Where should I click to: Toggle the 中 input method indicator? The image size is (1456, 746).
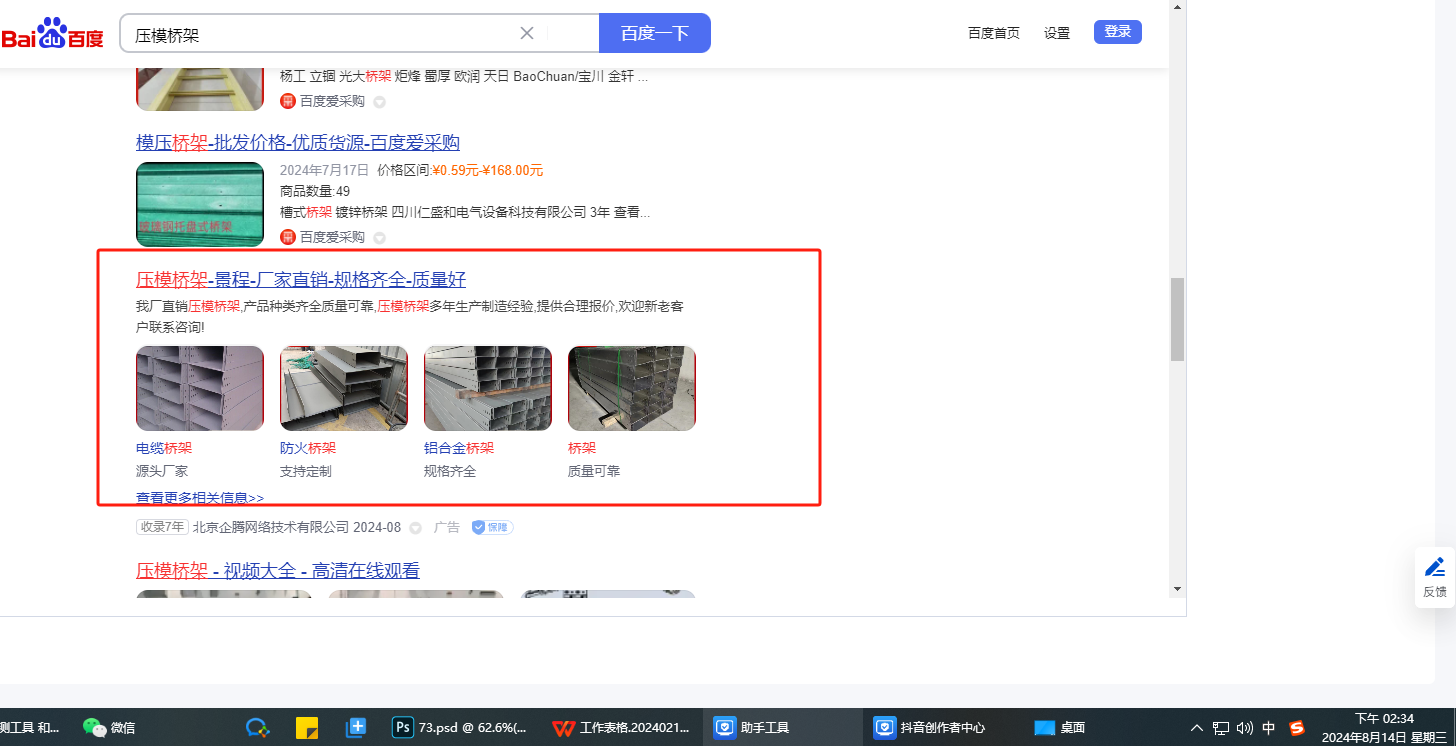1269,728
